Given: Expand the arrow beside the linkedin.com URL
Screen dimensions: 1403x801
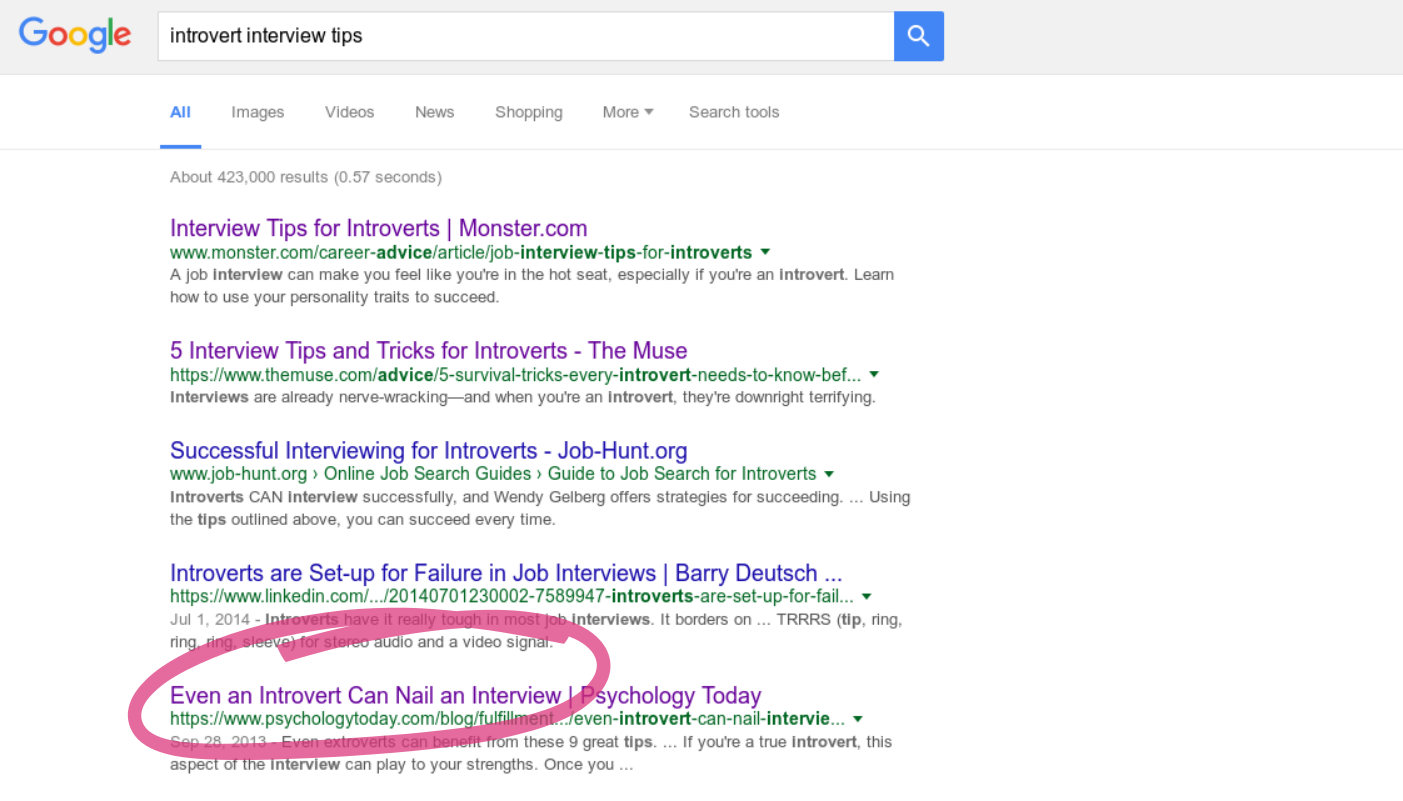Looking at the screenshot, I should point(867,597).
